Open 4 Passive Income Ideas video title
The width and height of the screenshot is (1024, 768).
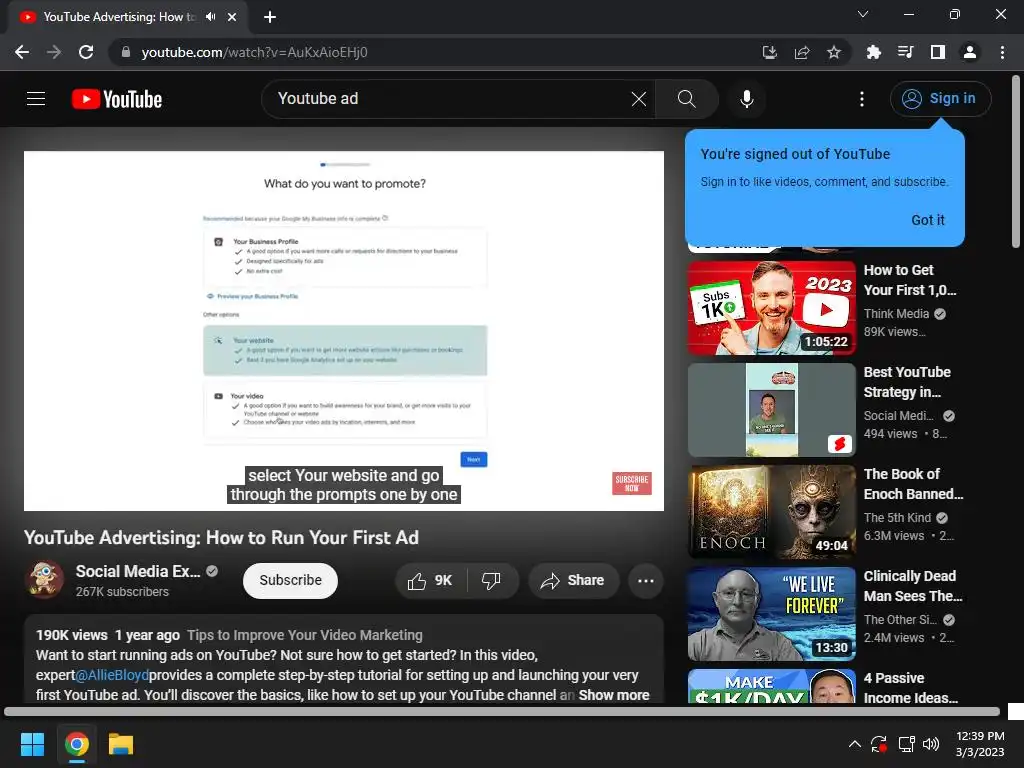tap(910, 688)
